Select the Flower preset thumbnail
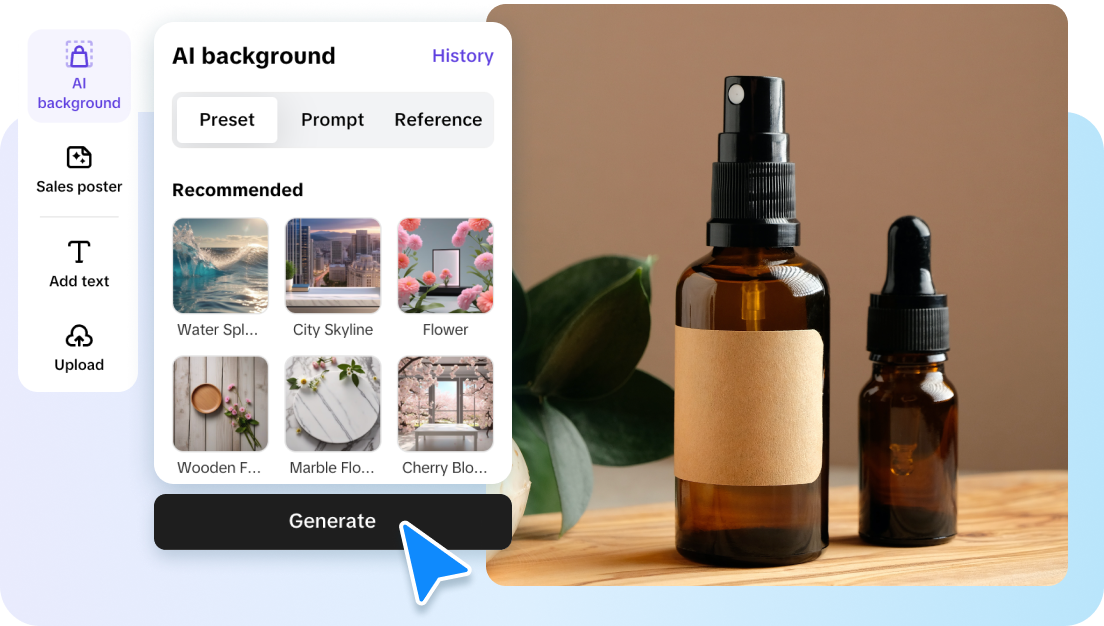The image size is (1104, 626). (445, 266)
